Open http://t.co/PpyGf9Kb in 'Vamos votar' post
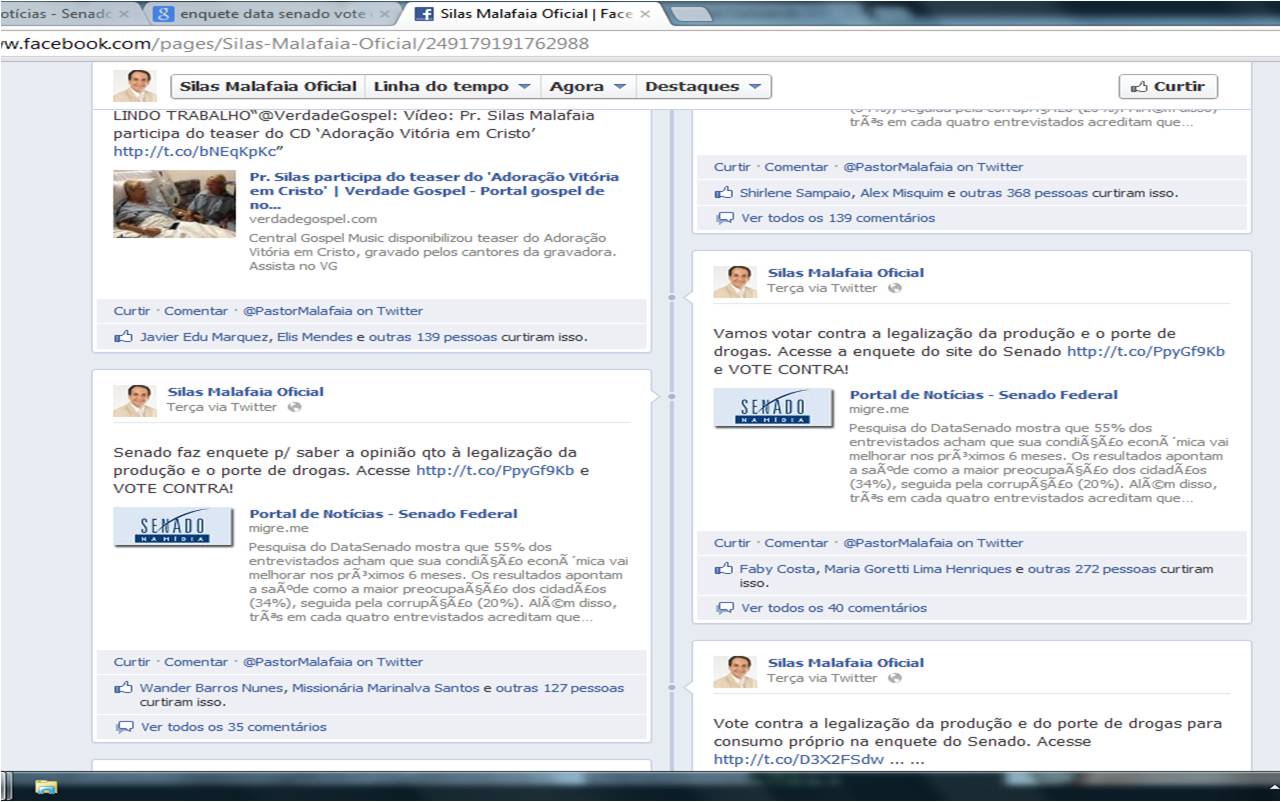This screenshot has width=1281, height=802. (1146, 351)
